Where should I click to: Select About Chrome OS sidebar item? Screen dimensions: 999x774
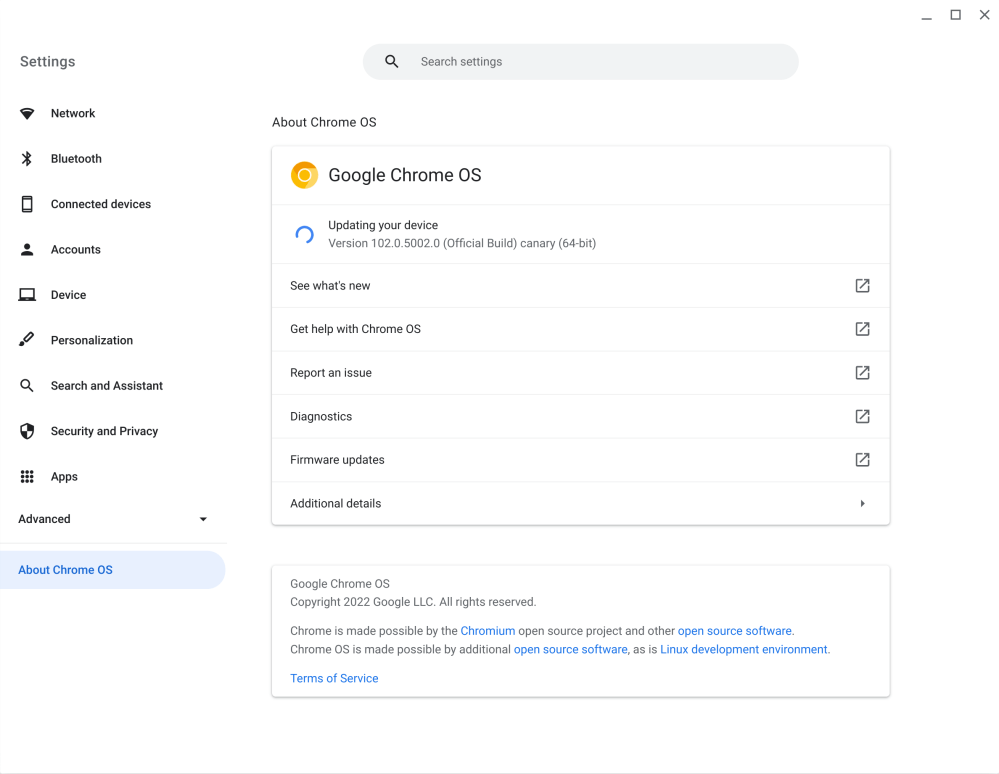[66, 570]
